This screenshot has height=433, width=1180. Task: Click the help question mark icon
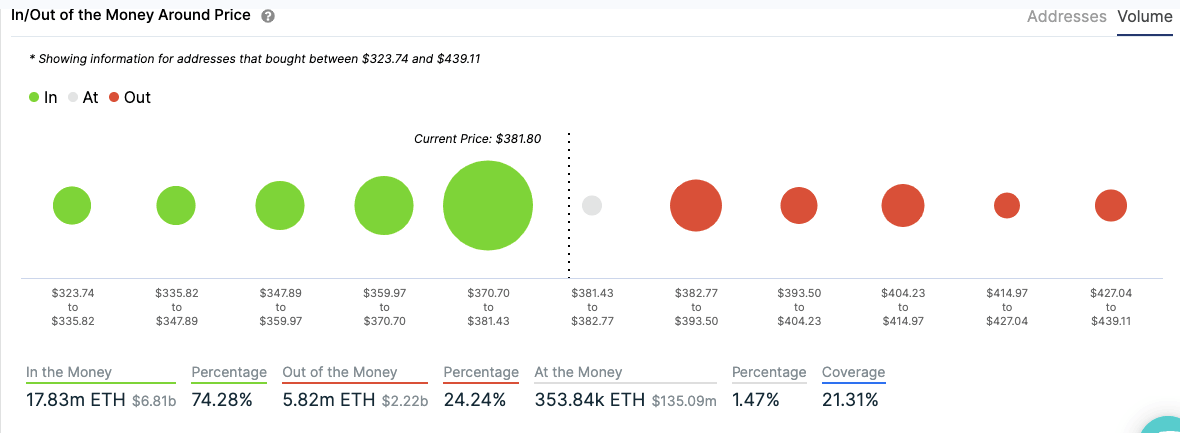click(x=267, y=17)
